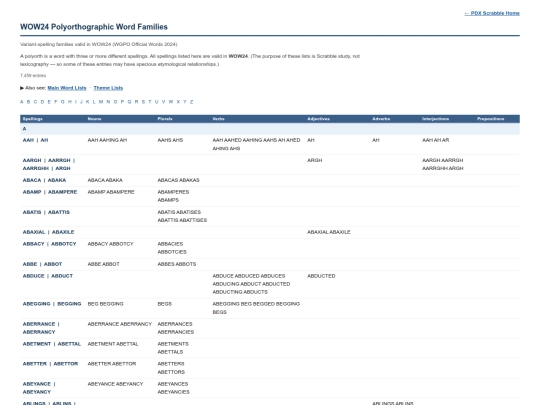
Task: Jump to letter N in alphabet index
Action: pos(108,102)
